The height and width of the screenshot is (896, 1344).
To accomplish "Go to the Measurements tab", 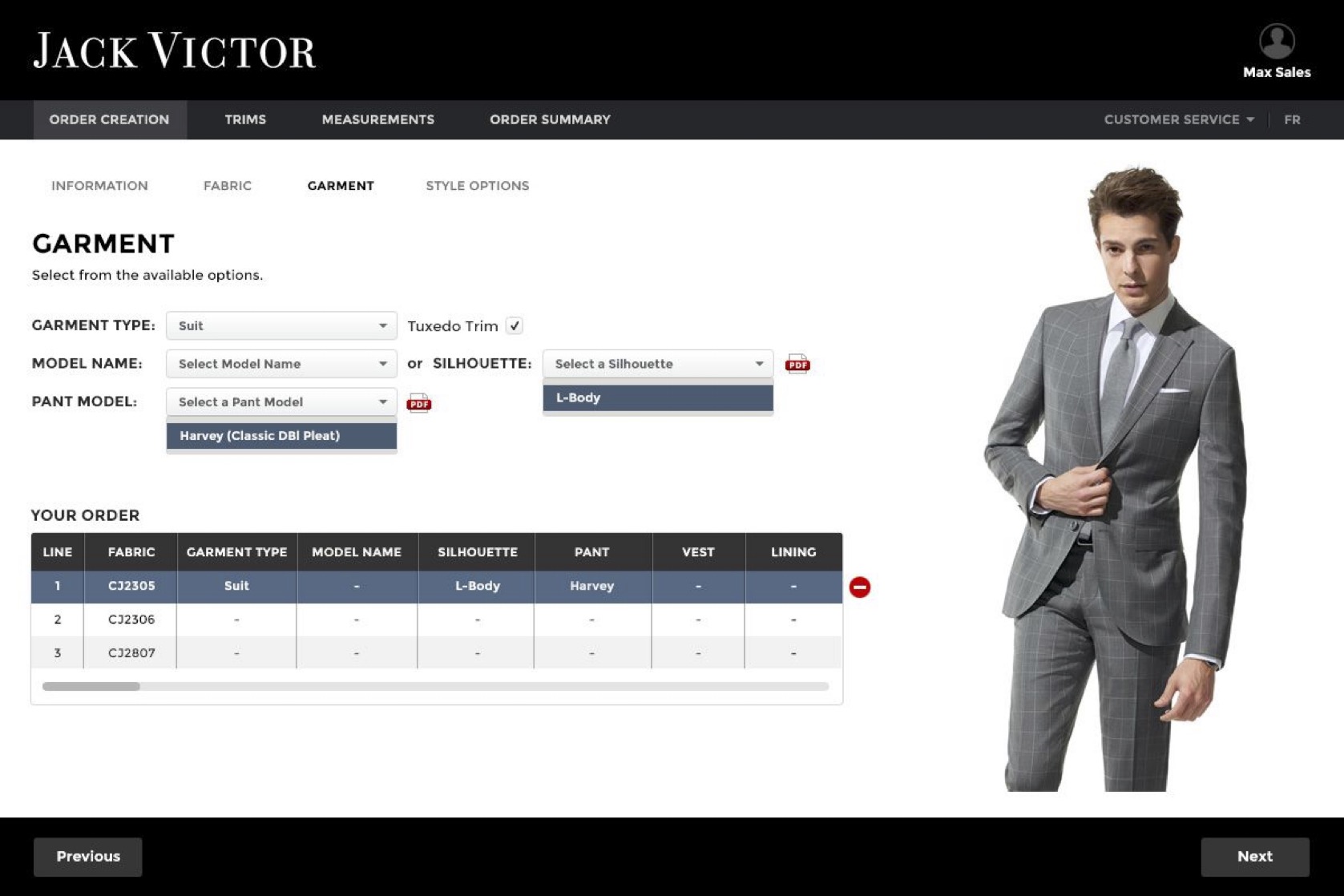I will coord(377,119).
